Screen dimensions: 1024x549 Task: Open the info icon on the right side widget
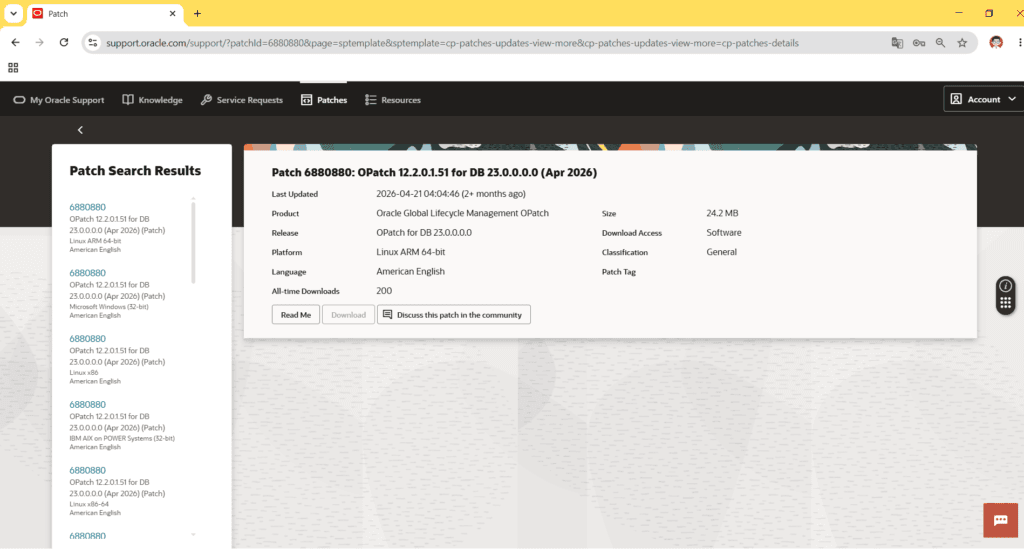[1006, 285]
